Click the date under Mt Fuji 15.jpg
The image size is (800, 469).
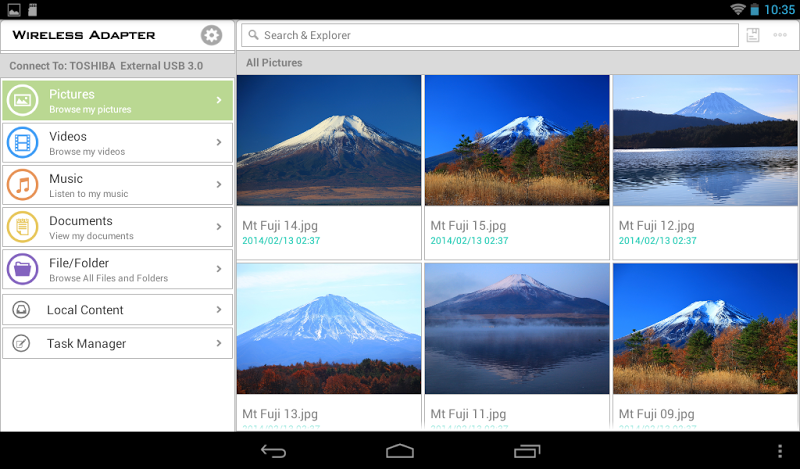[x=469, y=240]
